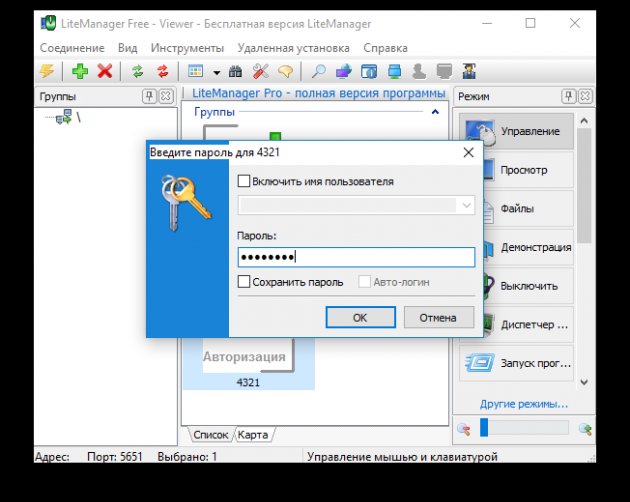Switch to the Карта tab
630x502 pixels.
pos(253,435)
